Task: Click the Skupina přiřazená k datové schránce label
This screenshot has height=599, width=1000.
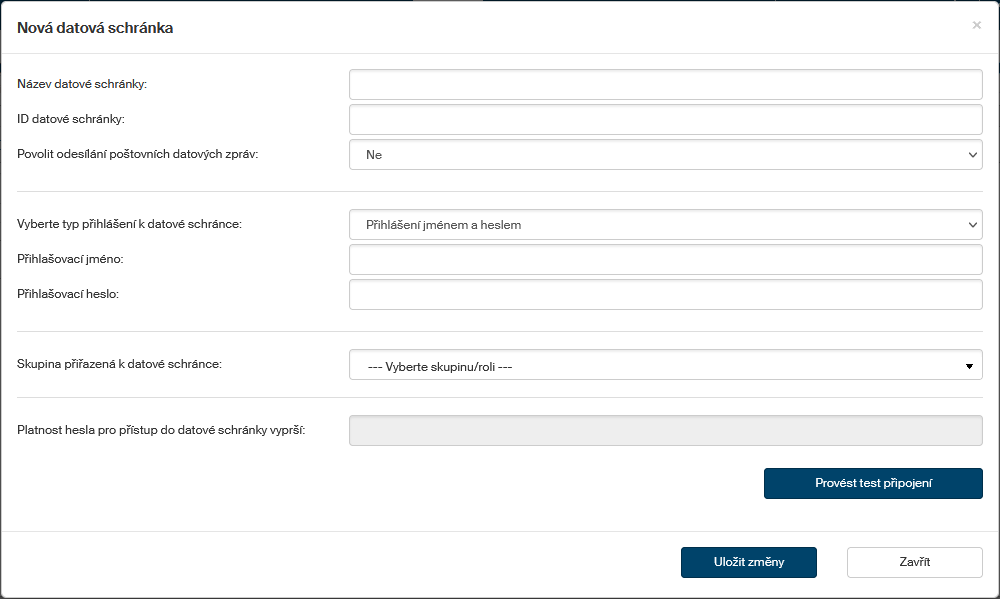Action: [x=120, y=364]
